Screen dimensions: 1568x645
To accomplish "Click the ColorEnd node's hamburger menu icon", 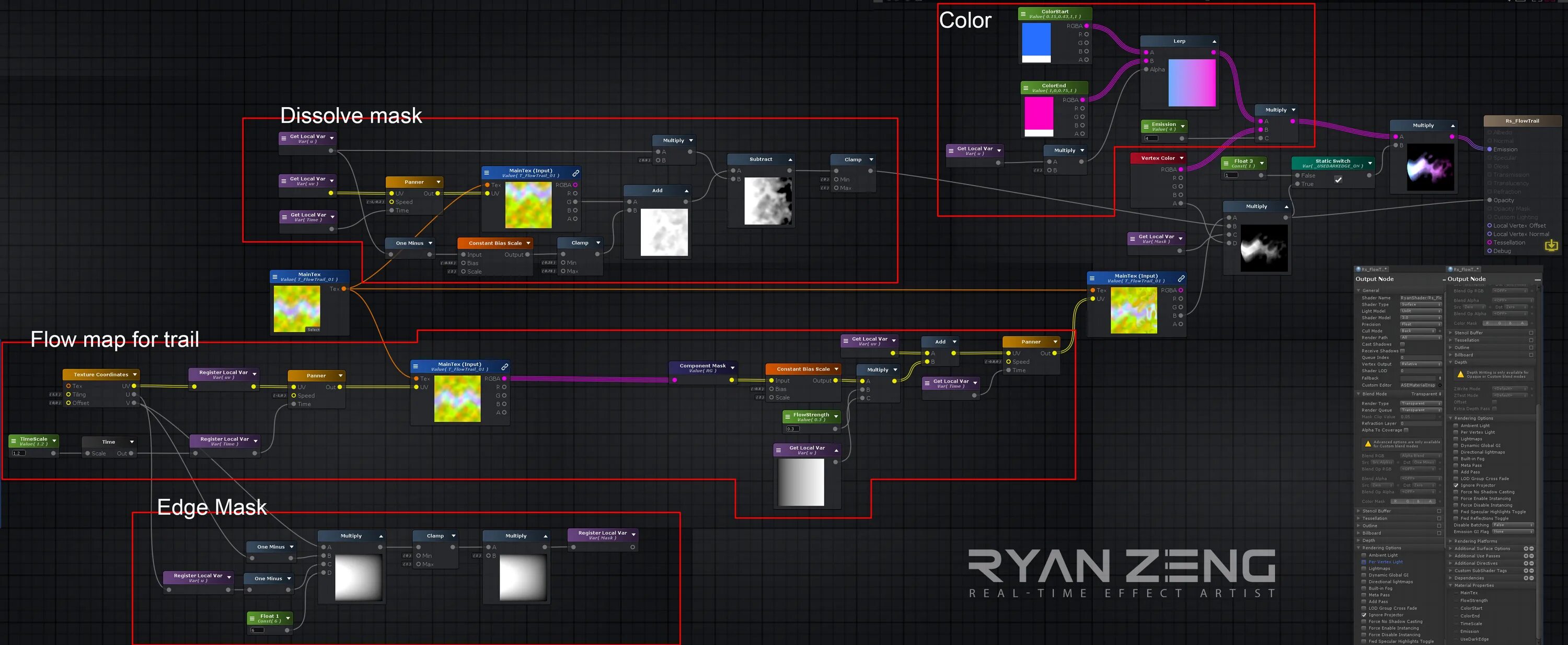I will (x=1027, y=88).
